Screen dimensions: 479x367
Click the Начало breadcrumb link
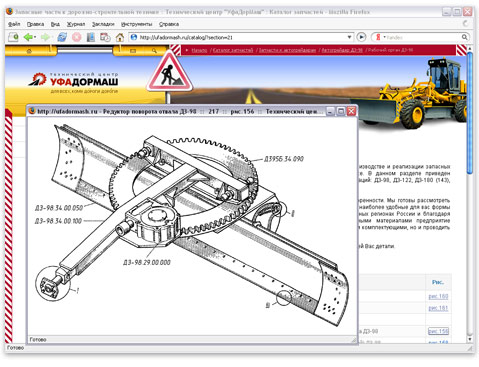click(x=199, y=50)
